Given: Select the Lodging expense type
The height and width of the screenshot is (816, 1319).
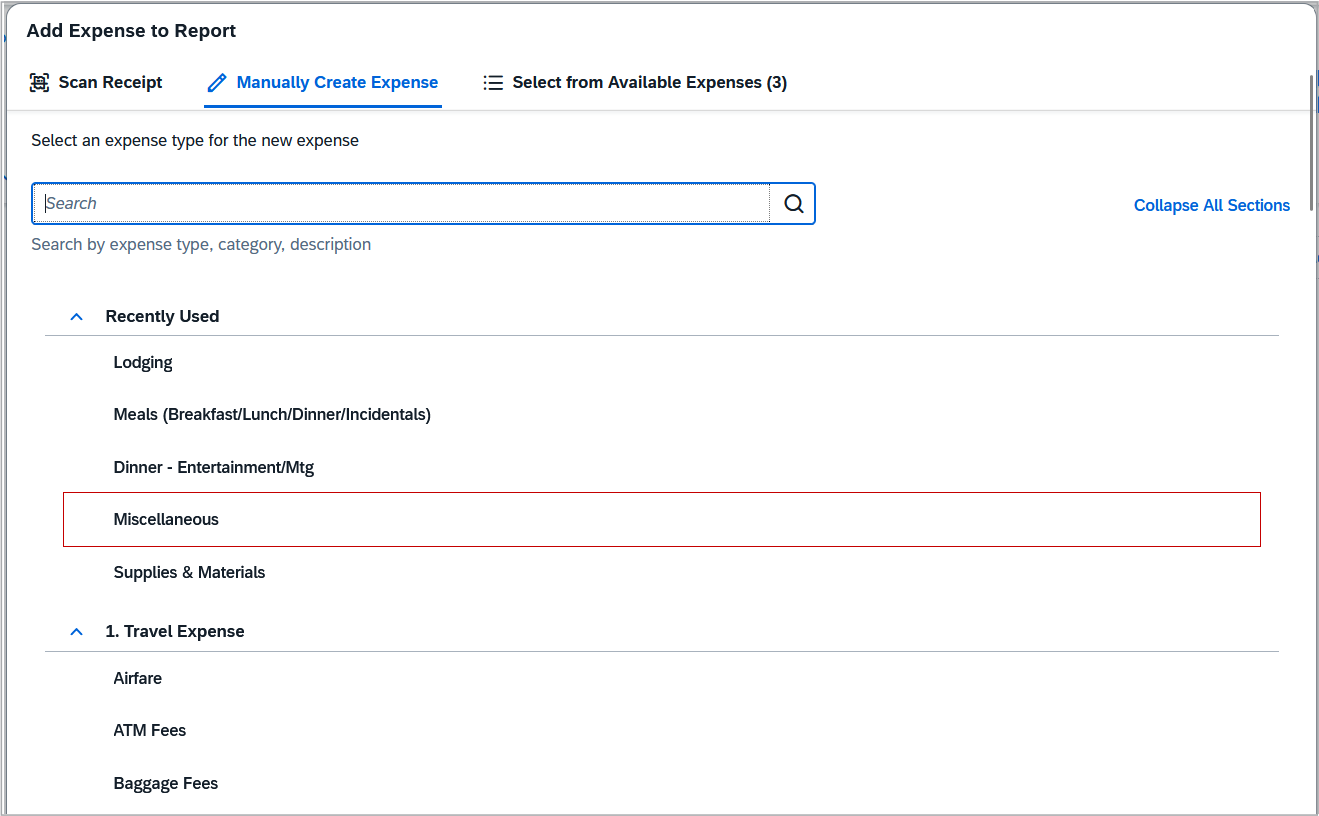Looking at the screenshot, I should (x=142, y=362).
